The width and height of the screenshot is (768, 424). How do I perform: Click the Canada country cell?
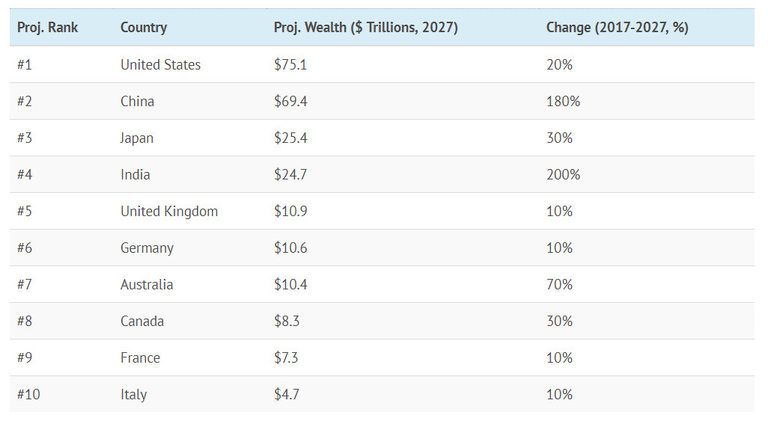click(x=142, y=321)
